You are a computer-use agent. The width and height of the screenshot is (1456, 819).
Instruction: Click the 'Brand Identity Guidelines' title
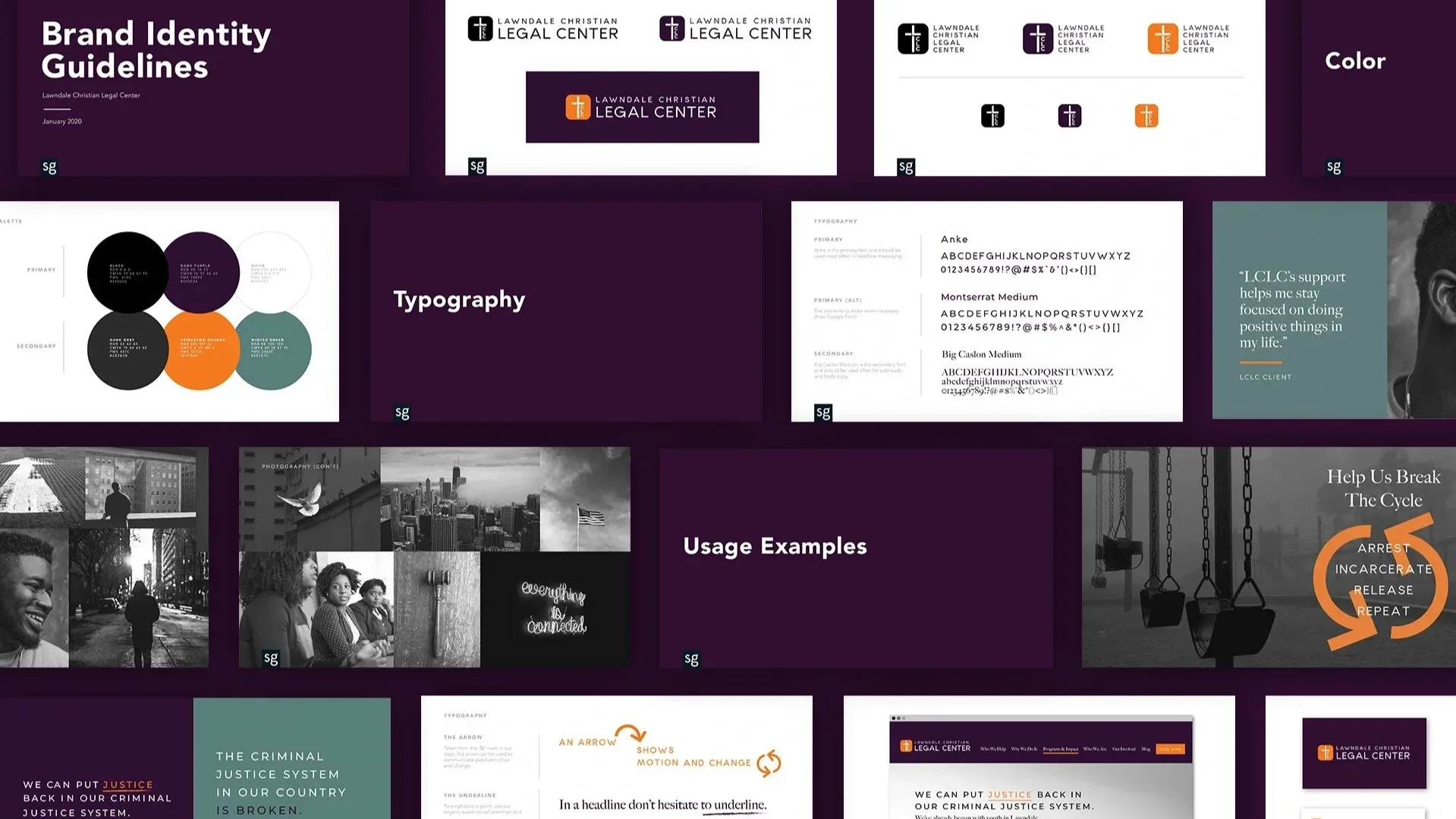click(156, 50)
